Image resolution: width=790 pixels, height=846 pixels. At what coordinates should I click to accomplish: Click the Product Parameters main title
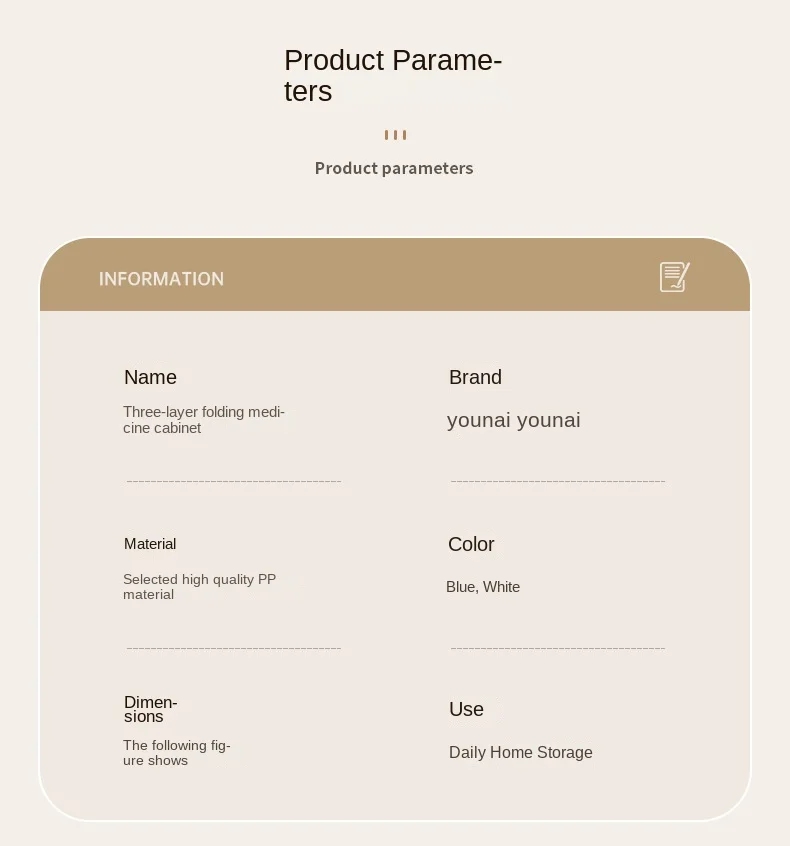392,75
